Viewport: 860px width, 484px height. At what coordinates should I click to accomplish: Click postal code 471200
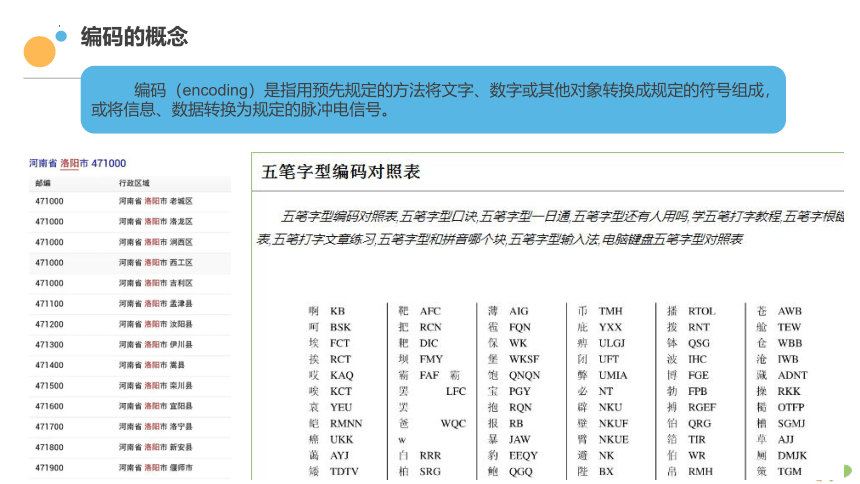pyautogui.click(x=49, y=324)
